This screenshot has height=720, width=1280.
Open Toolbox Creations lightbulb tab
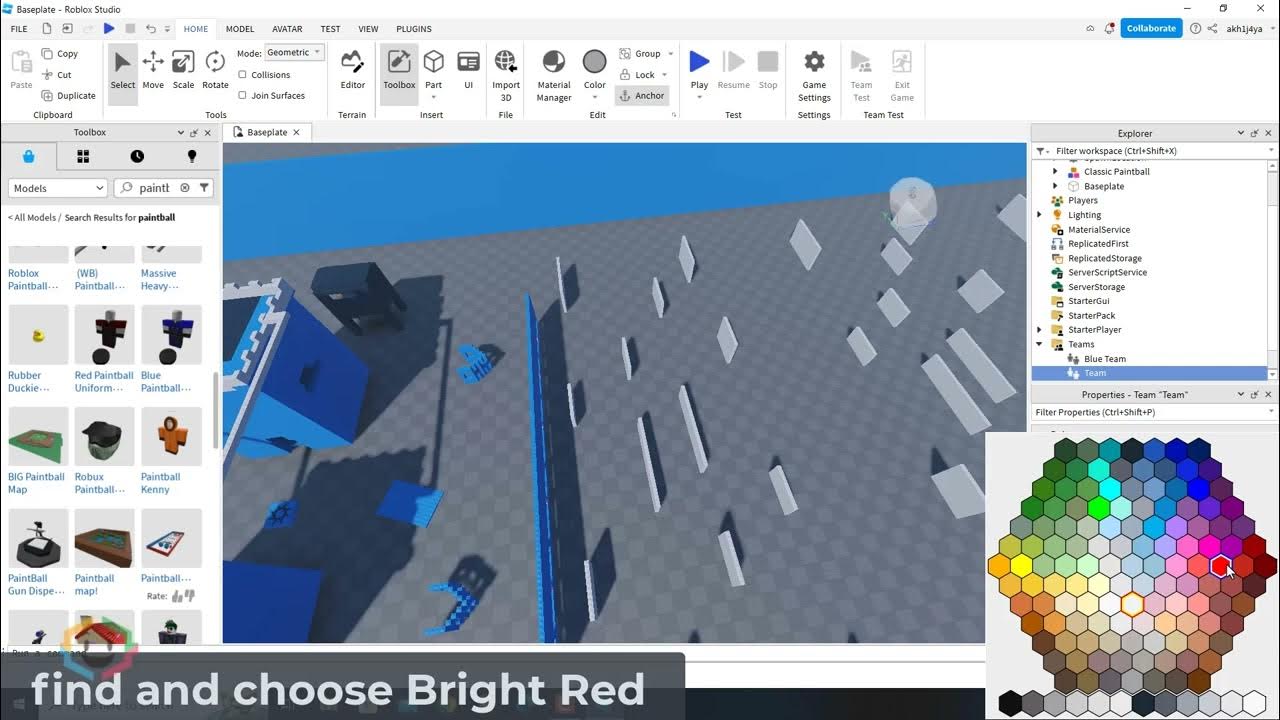(x=192, y=156)
